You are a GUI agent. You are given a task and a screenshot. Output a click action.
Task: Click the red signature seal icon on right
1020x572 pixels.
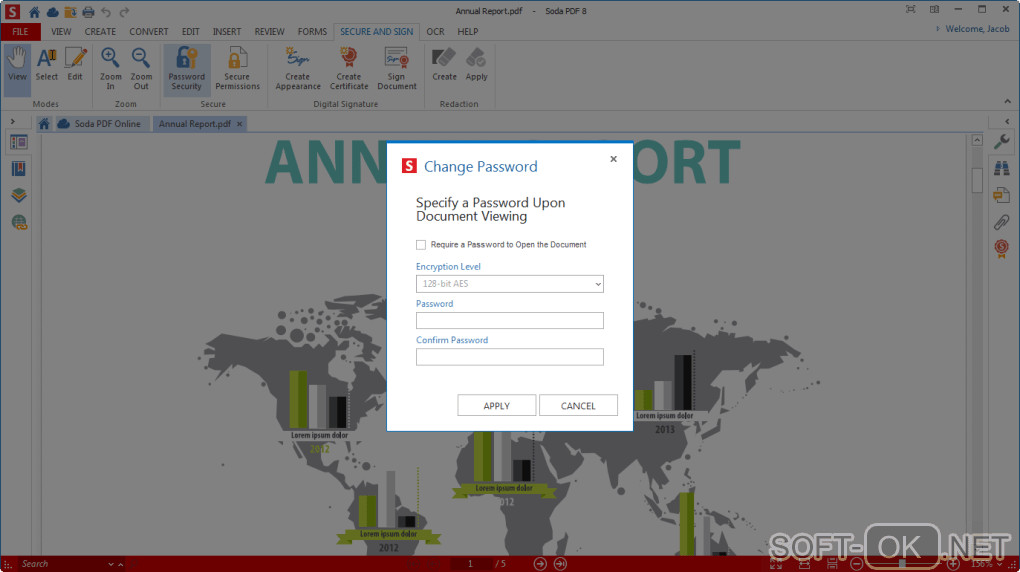[x=1002, y=248]
